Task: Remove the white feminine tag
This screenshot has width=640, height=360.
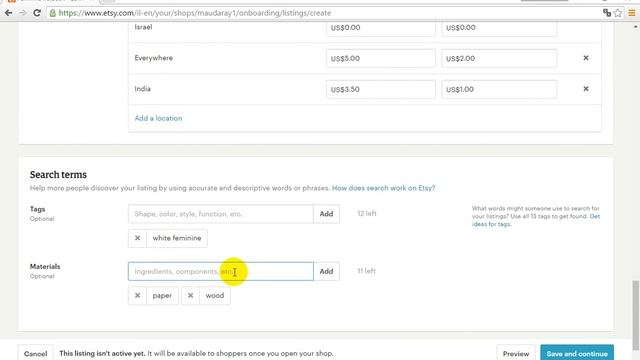Action: [138, 238]
